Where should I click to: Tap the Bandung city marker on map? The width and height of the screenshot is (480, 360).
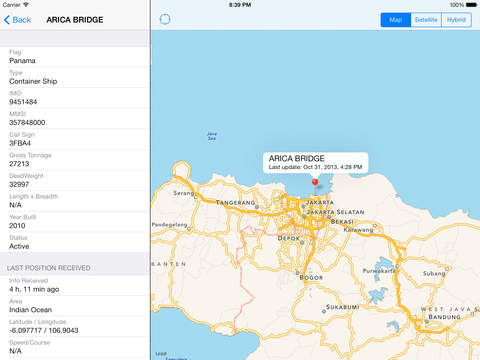(x=427, y=322)
